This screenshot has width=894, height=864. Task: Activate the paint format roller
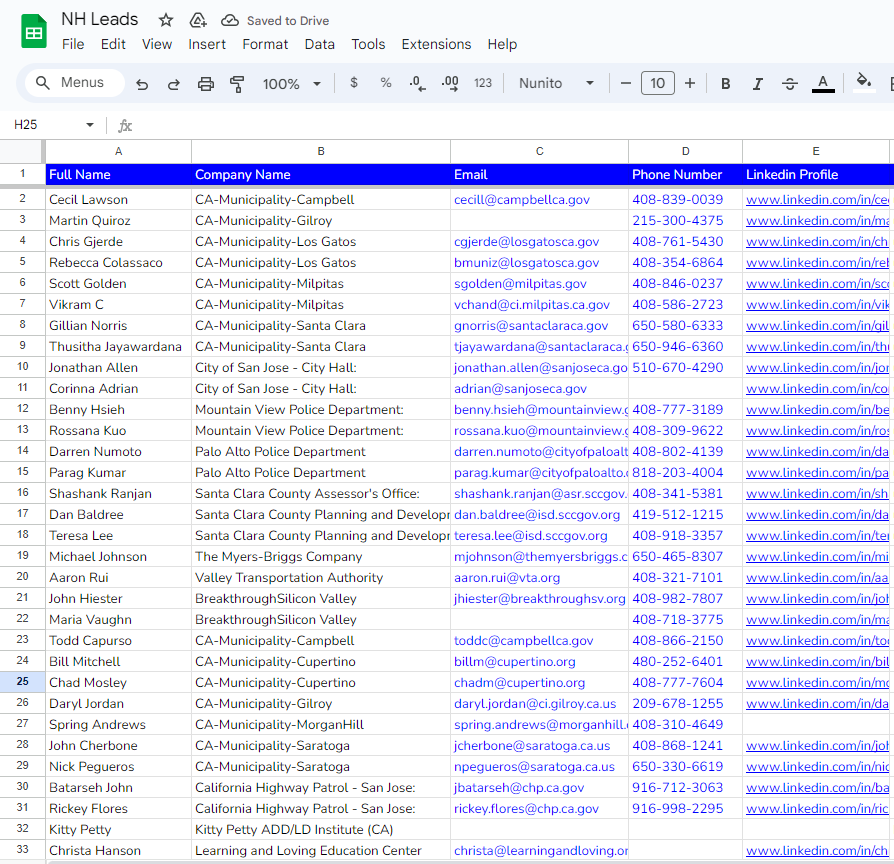click(x=237, y=84)
